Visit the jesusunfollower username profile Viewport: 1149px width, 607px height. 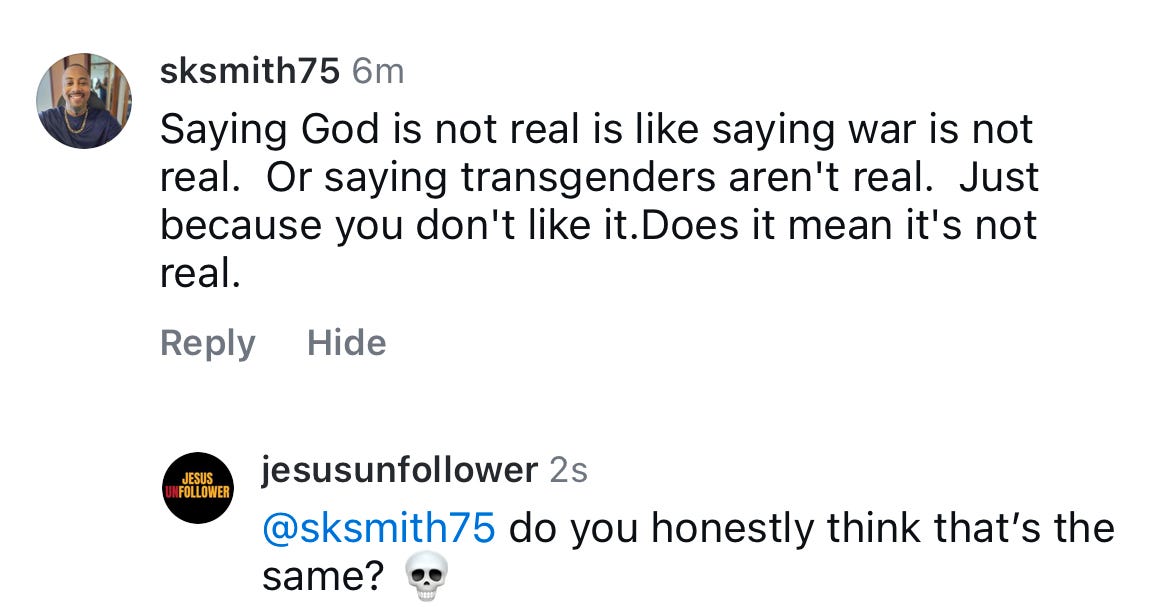point(398,470)
